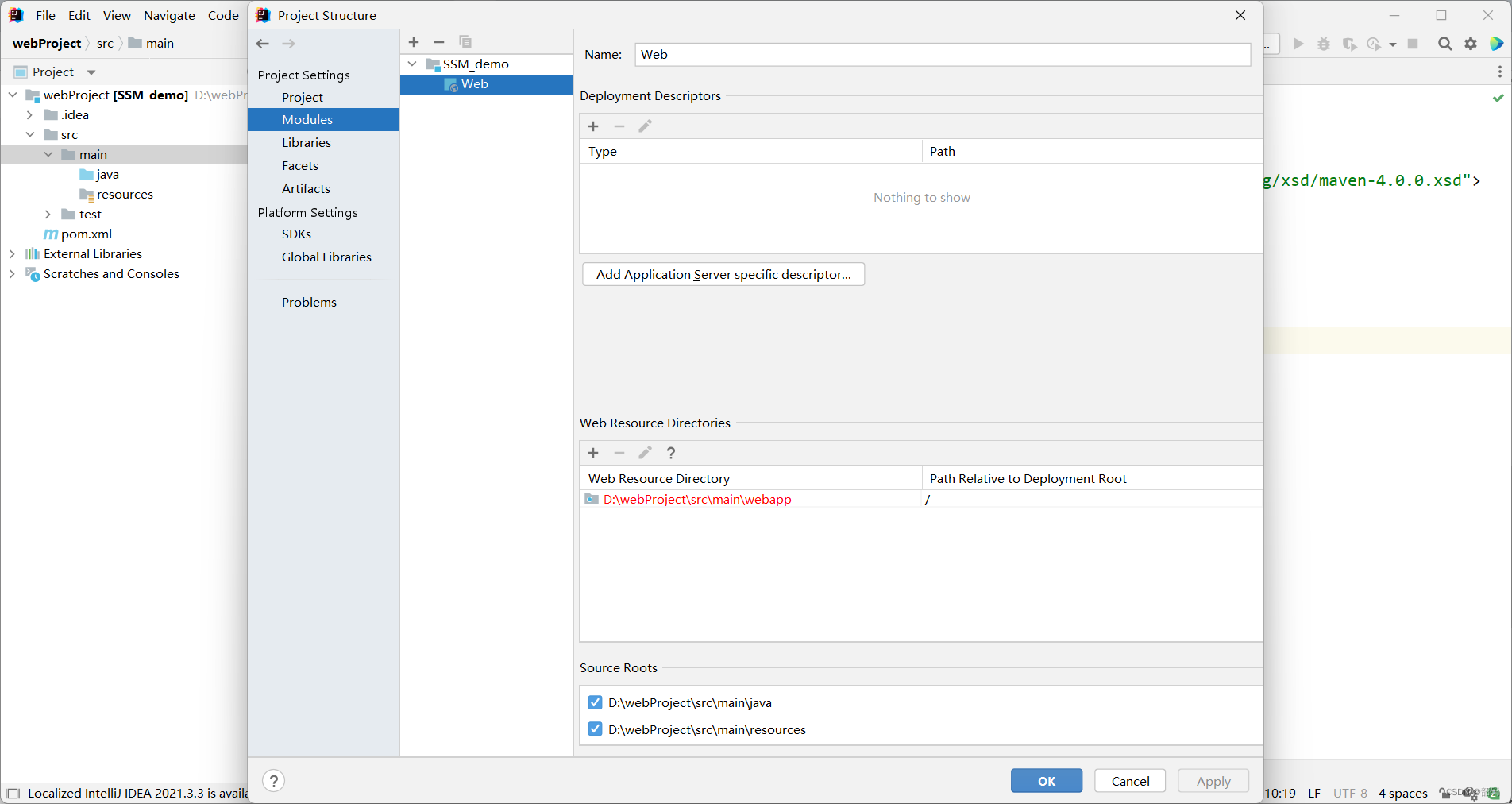Expand the test folder
The image size is (1512, 804).
click(x=48, y=214)
